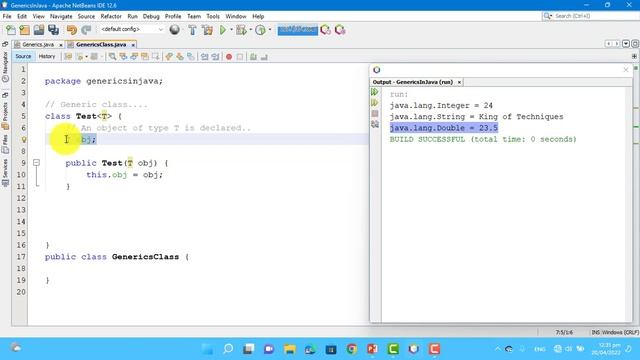Click the Undo toolbar icon
Screen dimensions: 640x360
[x=72, y=30]
